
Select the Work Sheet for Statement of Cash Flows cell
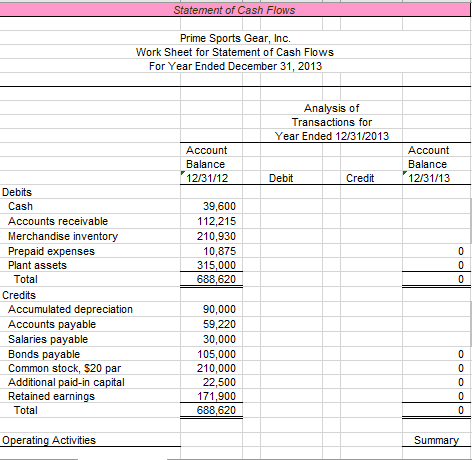[235, 52]
